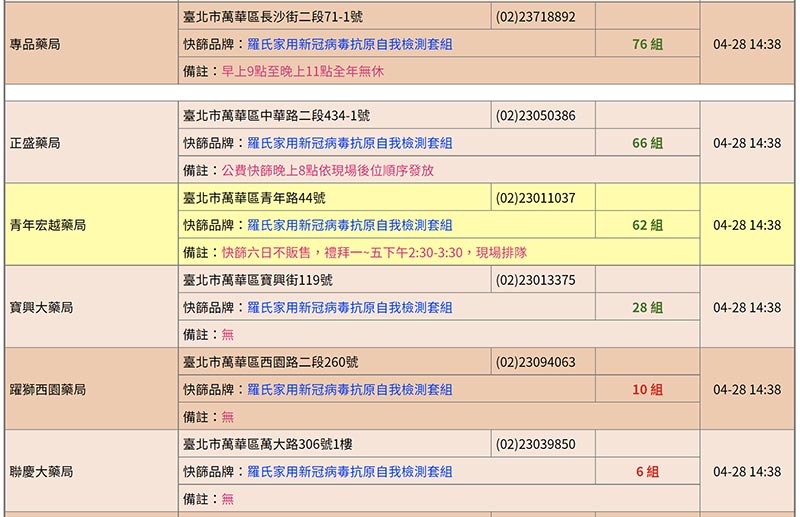This screenshot has width=800, height=517.
Task: Open the test kit brand link for 青年宏越藥局
Action: [349, 226]
